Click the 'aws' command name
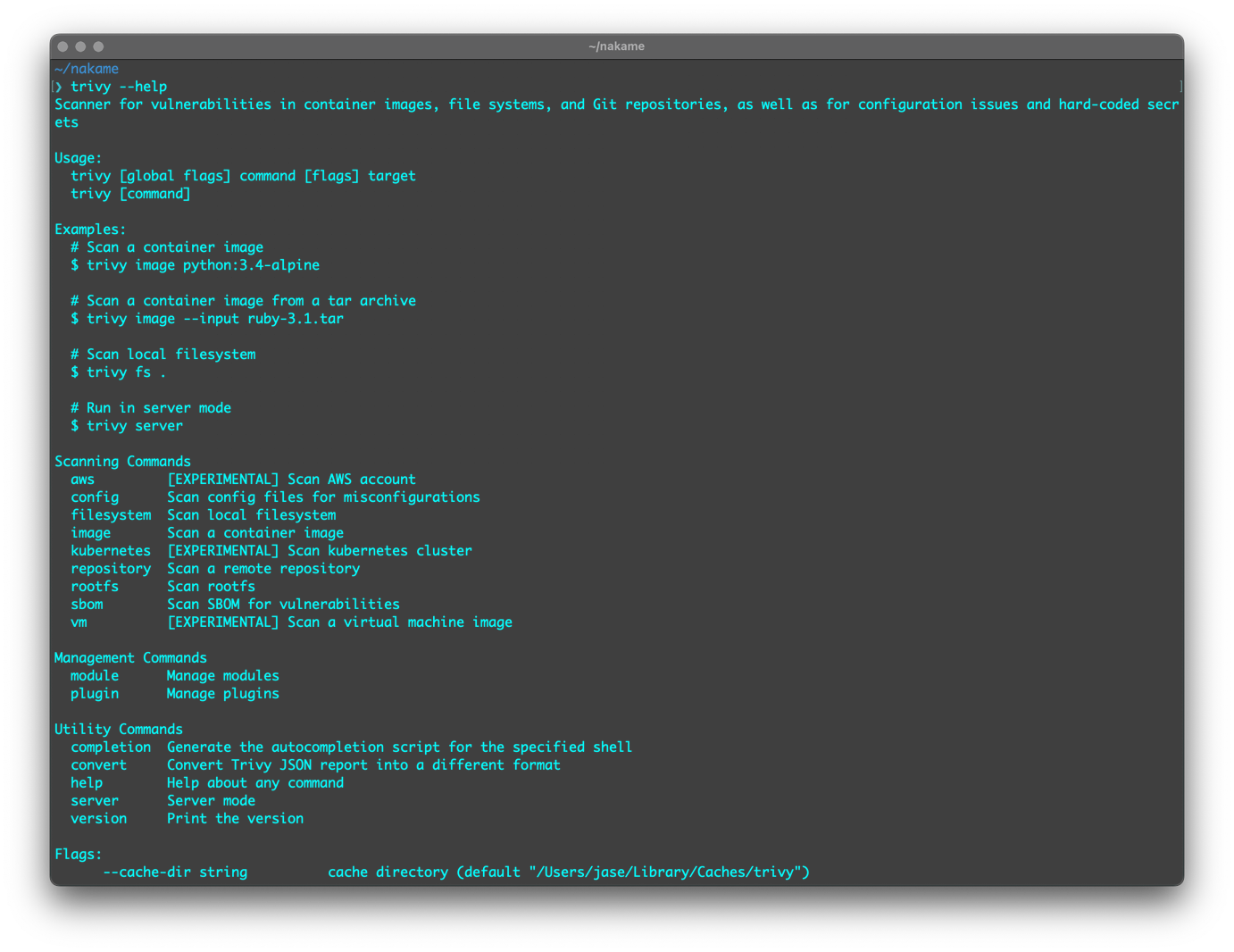Screen dimensions: 1234x952 click(x=83, y=480)
